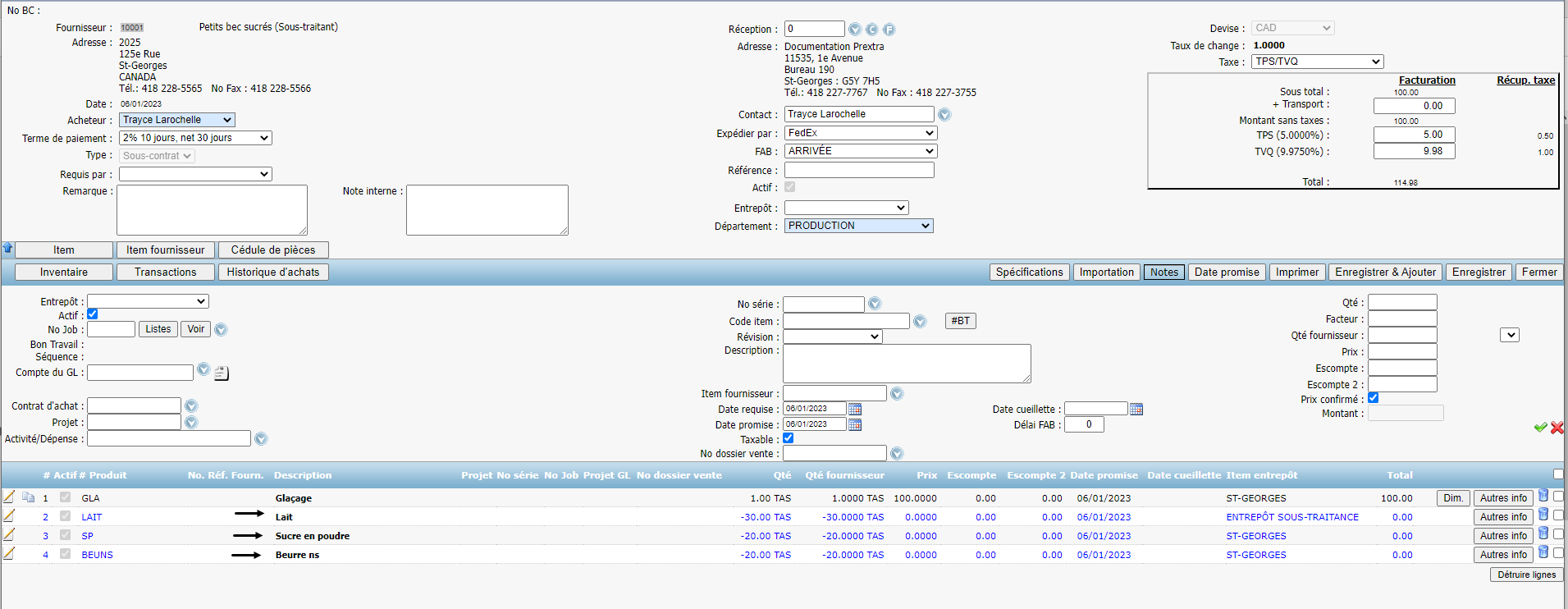Toggle the Prix confirmé checkbox
Image resolution: width=1568 pixels, height=609 pixels.
[1374, 398]
